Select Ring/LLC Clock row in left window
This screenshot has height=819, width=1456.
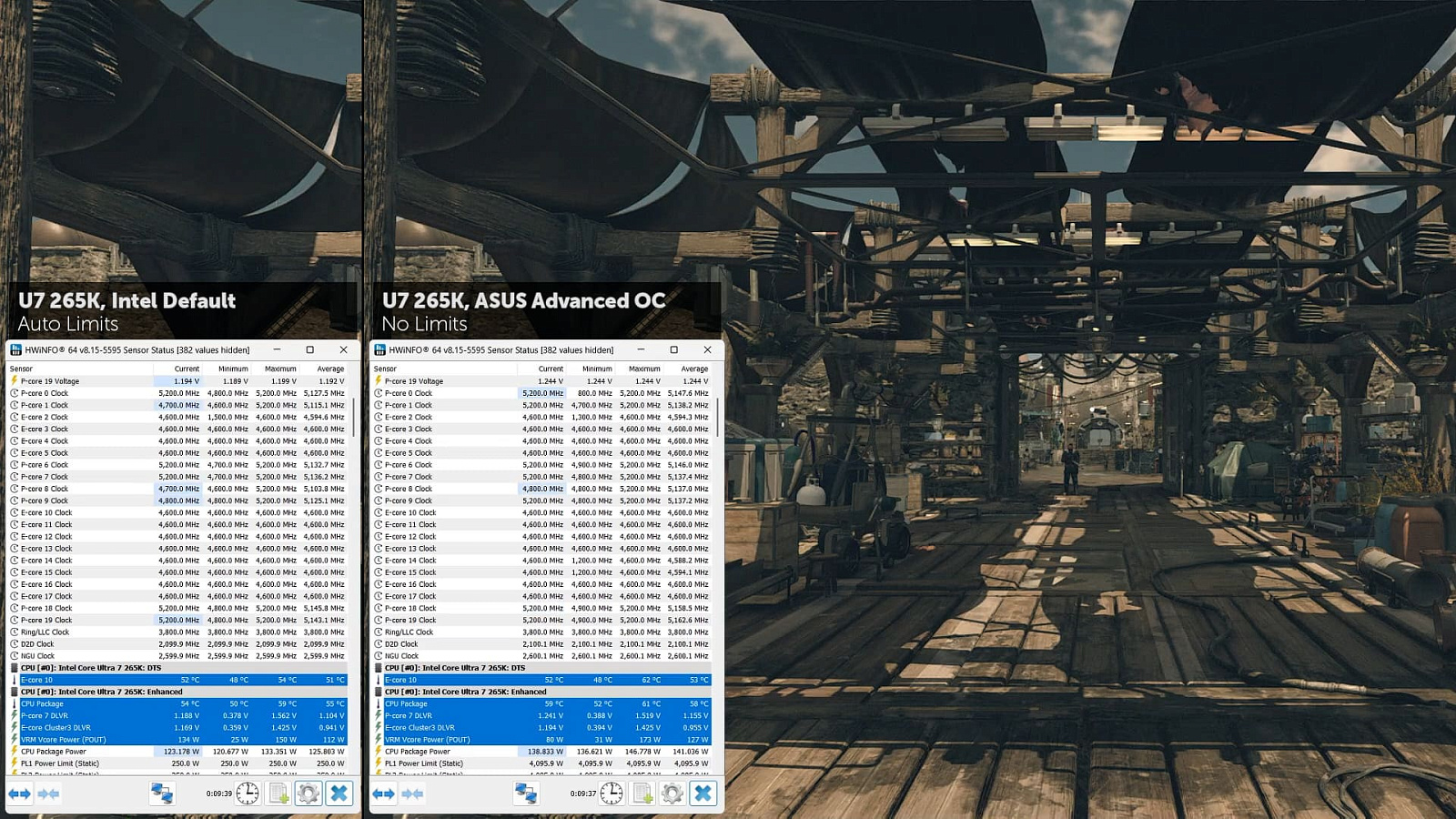coord(177,632)
